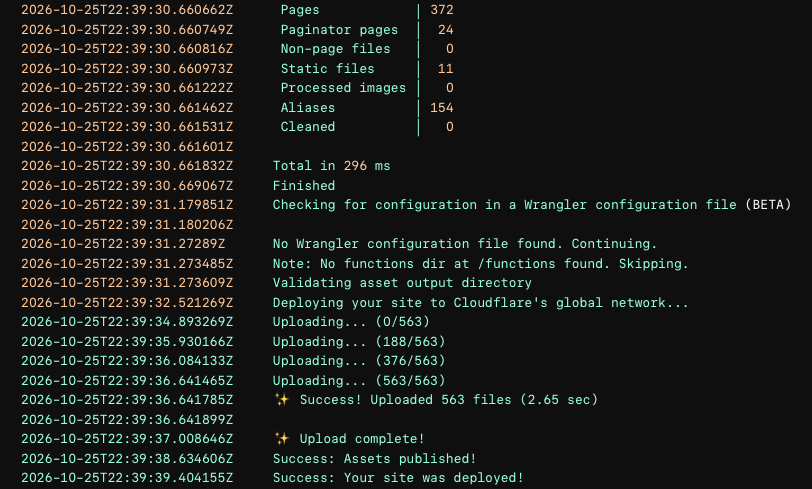Click timestamp 2026-10-25T22:39:39.404155Z

click(127, 478)
